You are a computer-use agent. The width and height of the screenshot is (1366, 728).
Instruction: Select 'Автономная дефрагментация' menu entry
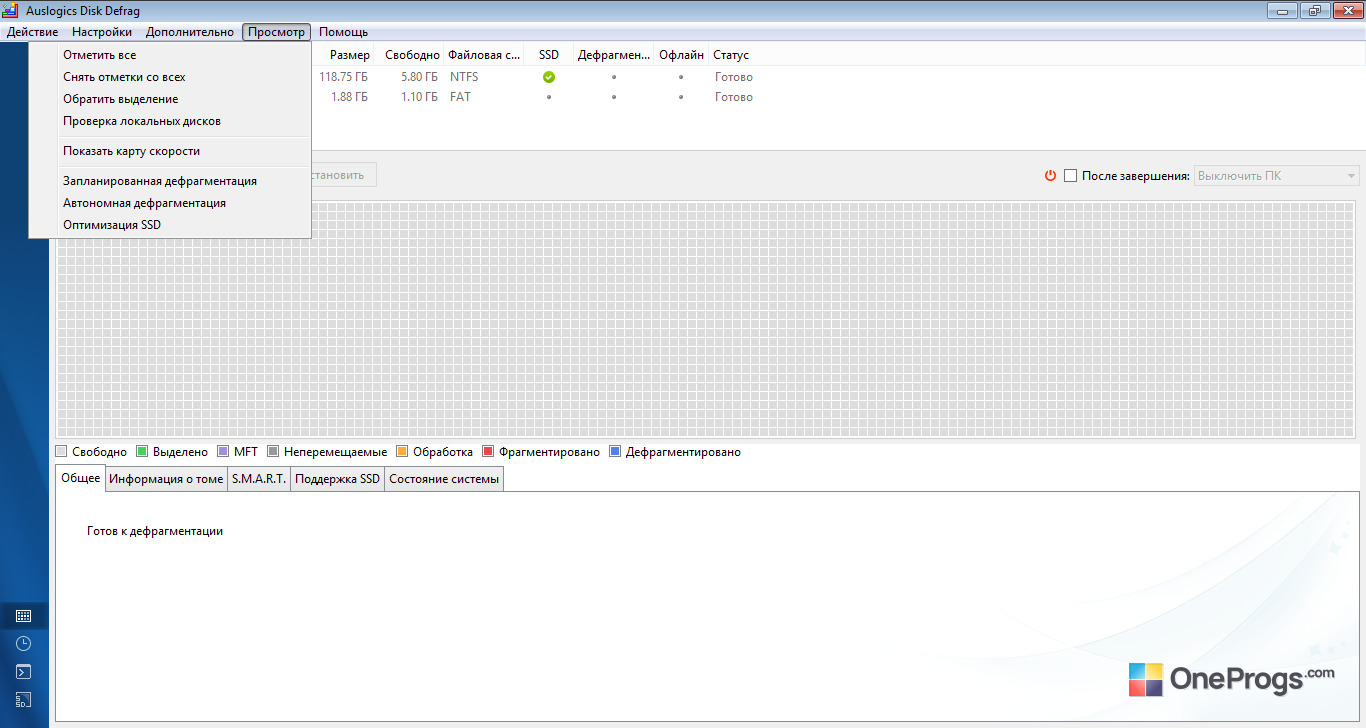[170, 203]
